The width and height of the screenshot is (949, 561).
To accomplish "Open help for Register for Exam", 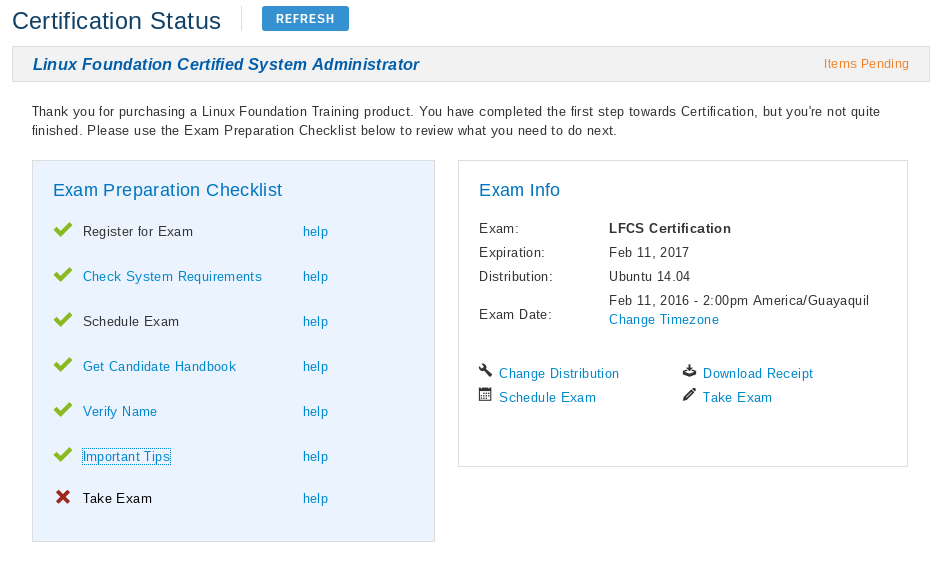I will pos(315,232).
